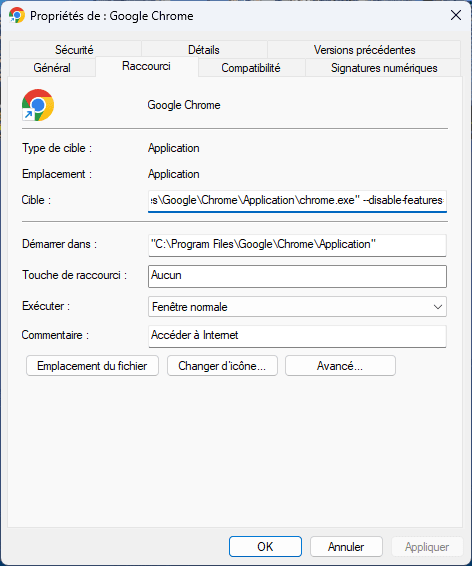Open the Détails tab

204,49
